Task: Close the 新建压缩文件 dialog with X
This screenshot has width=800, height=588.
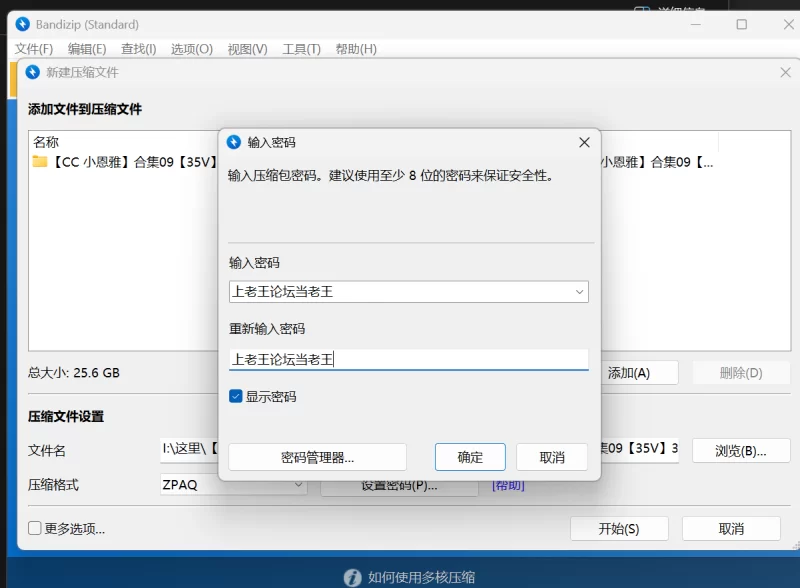Action: click(785, 72)
